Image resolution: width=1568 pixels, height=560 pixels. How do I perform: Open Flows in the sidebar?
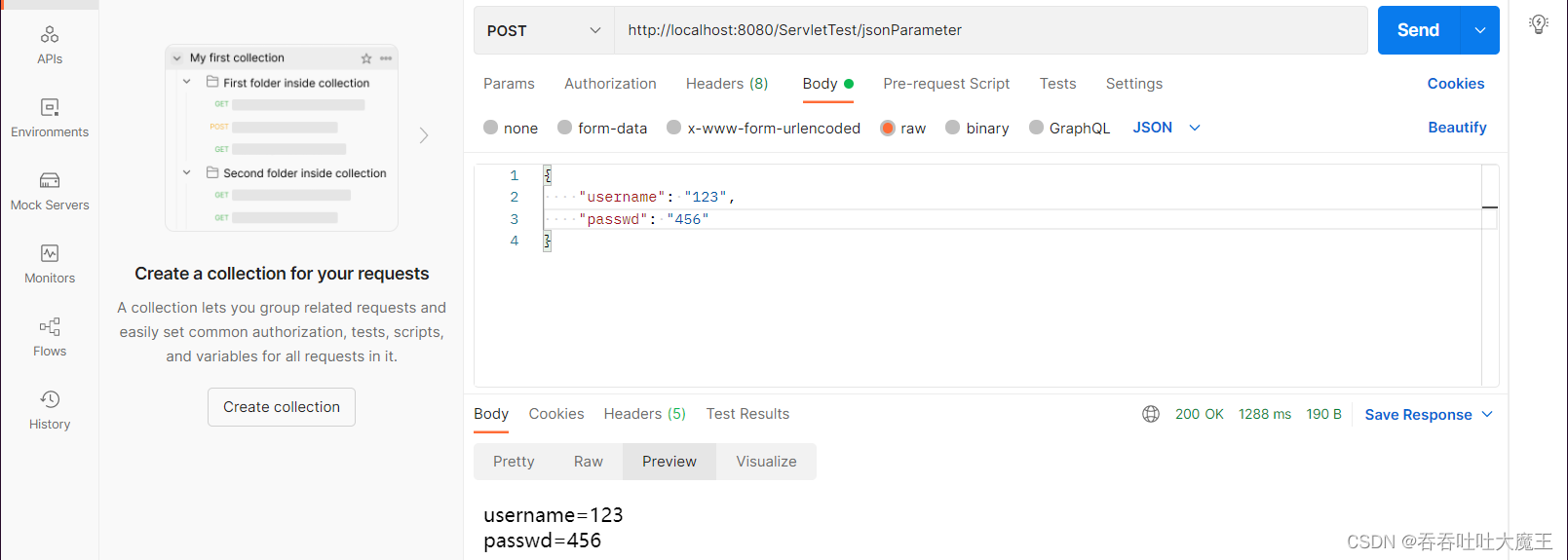click(50, 337)
